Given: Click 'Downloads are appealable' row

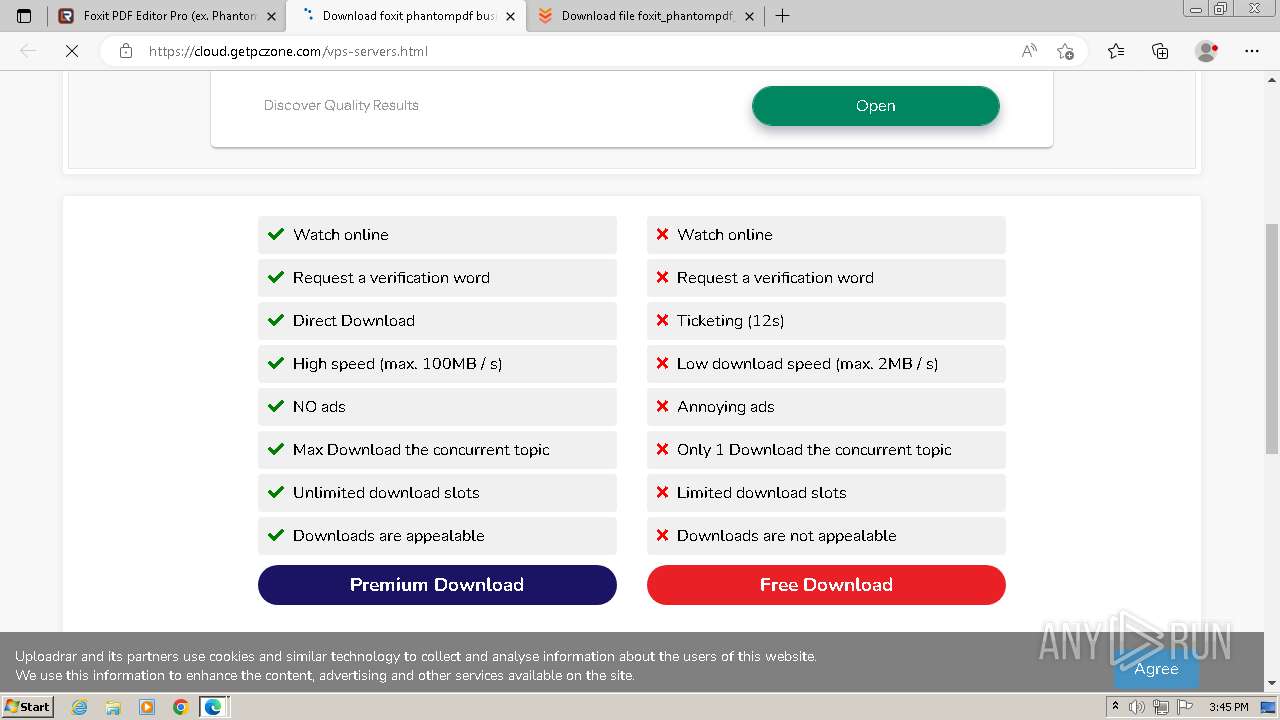Looking at the screenshot, I should [437, 536].
